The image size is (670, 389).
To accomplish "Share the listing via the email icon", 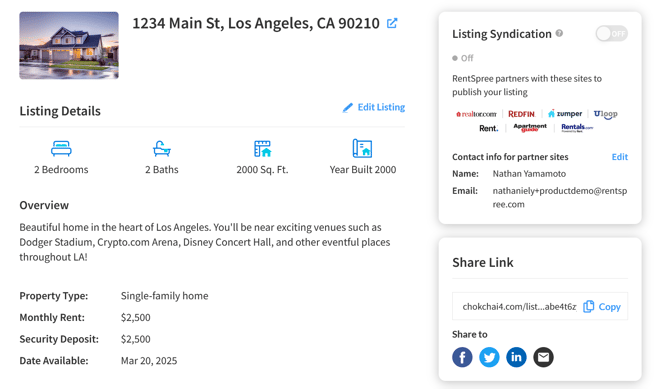I will click(x=544, y=357).
